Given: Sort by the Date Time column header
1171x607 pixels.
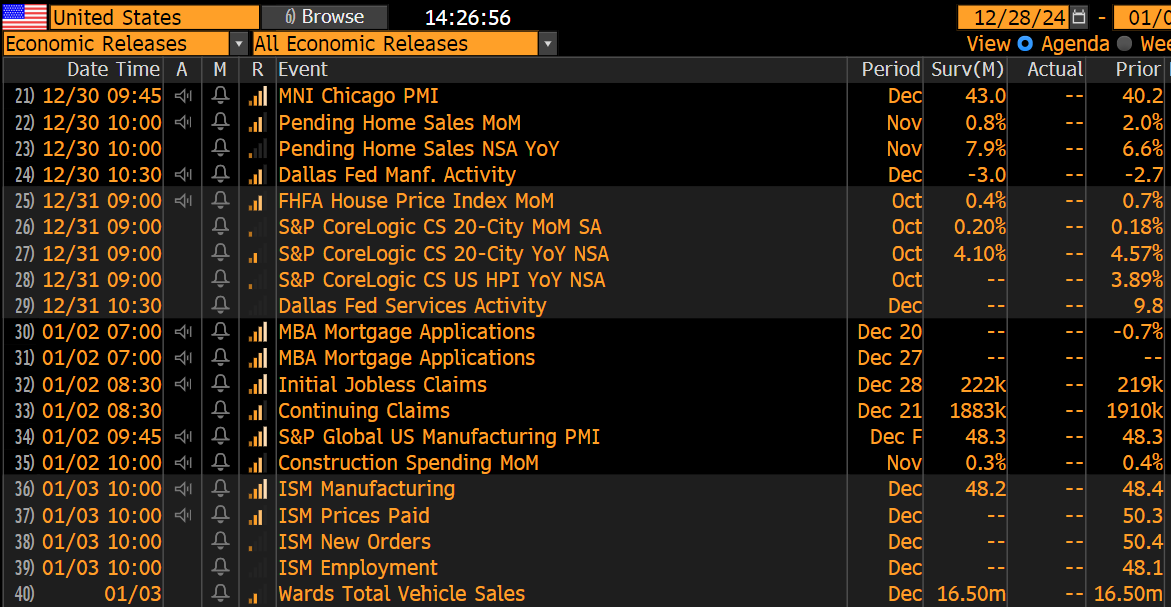Looking at the screenshot, I should [114, 69].
